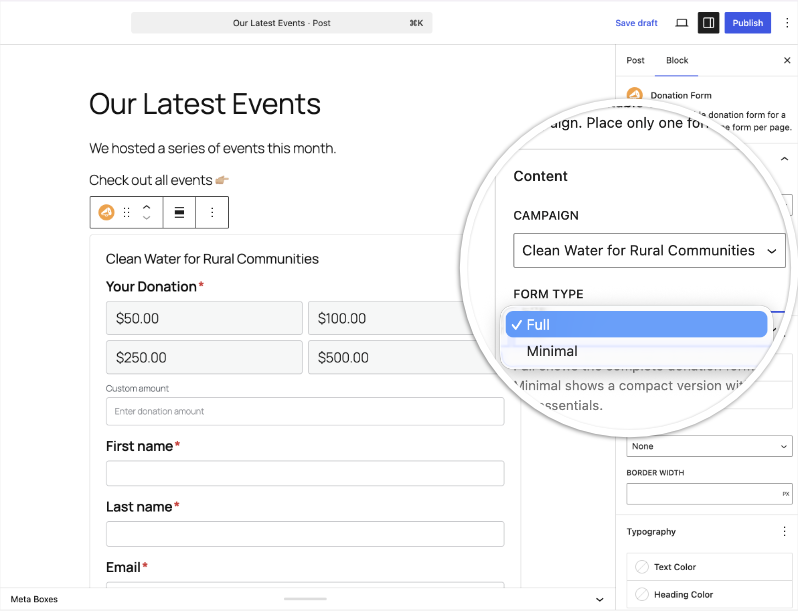Viewport: 798px width, 611px height.
Task: Toggle the settings sidebar icon
Action: tap(708, 23)
